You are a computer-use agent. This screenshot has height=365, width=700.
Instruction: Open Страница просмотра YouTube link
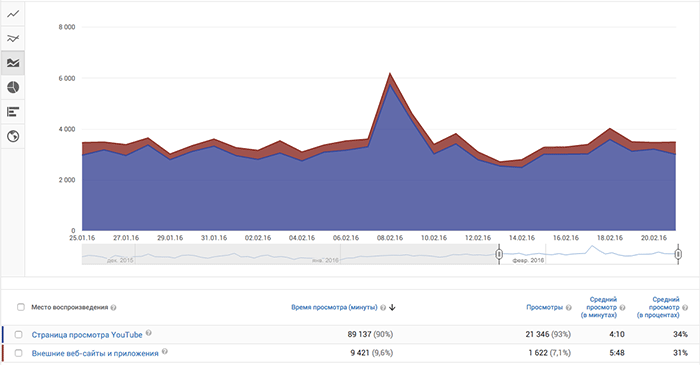pyautogui.click(x=87, y=335)
